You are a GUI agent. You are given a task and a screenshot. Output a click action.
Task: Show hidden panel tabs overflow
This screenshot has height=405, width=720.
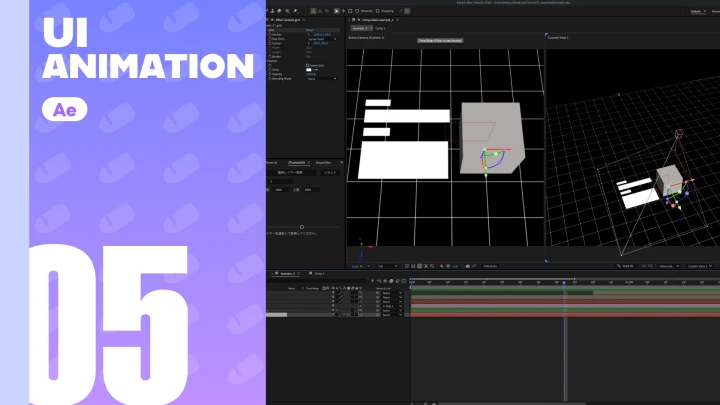click(x=341, y=163)
